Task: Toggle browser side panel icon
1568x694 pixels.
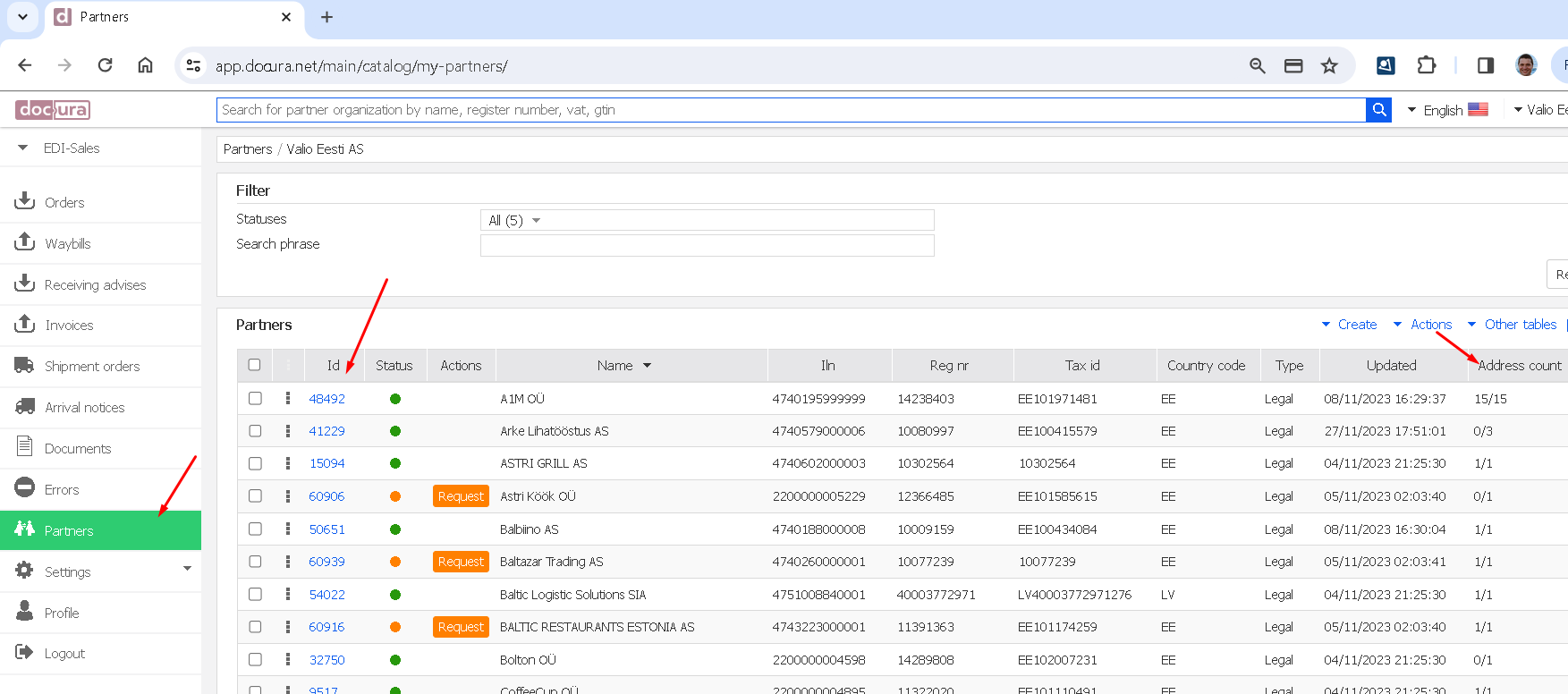Action: (1486, 65)
